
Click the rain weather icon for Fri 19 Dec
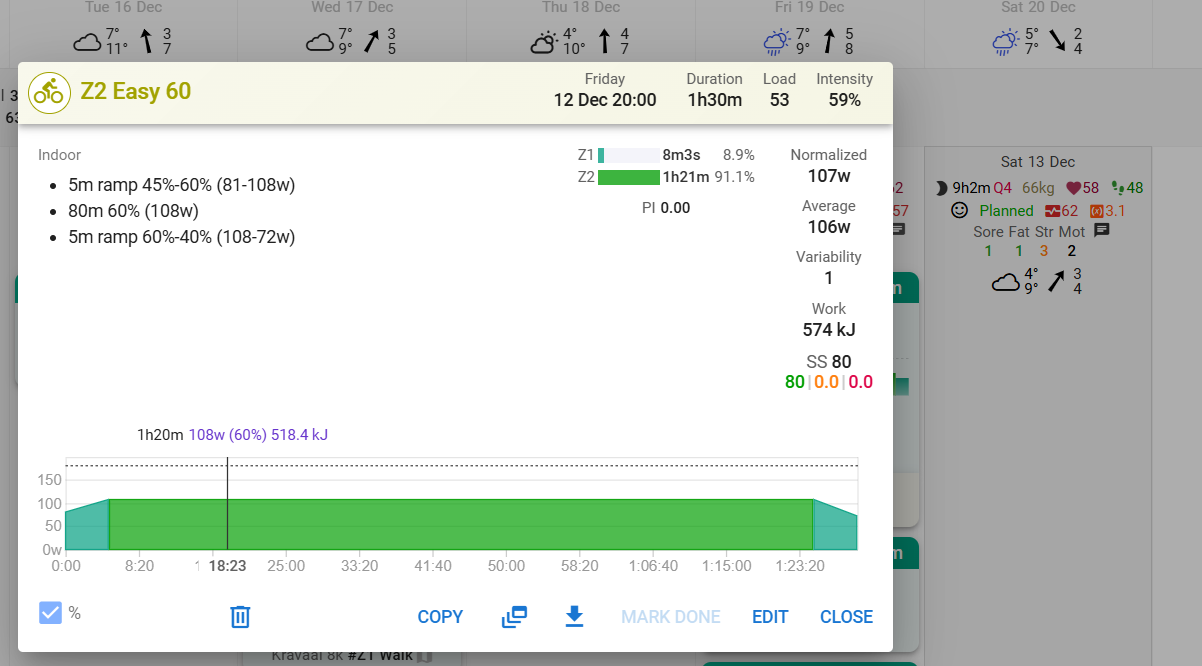pos(776,43)
